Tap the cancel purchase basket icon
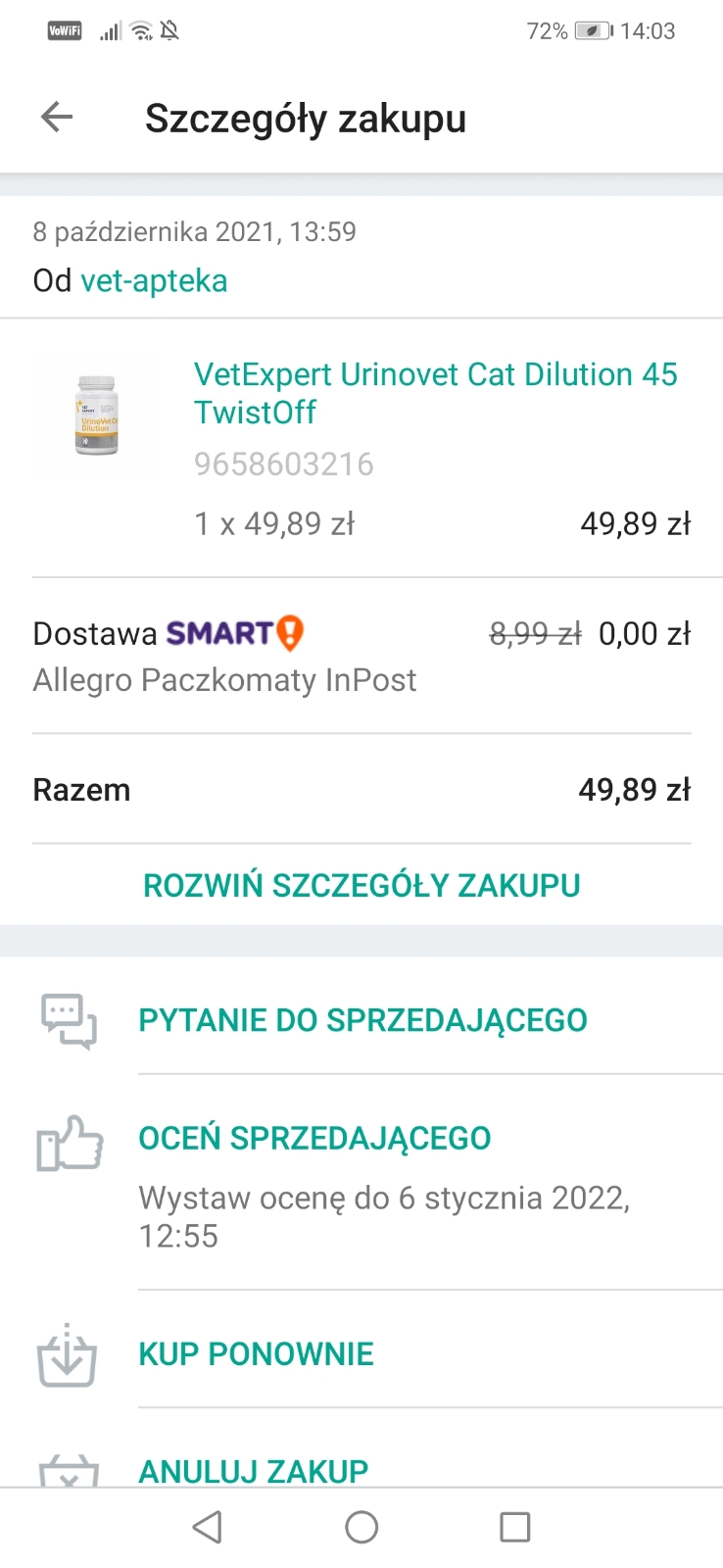This screenshot has height=1568, width=723. point(69,1470)
